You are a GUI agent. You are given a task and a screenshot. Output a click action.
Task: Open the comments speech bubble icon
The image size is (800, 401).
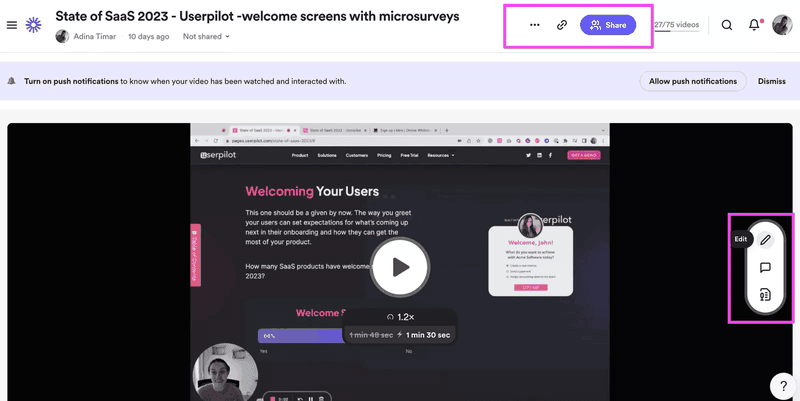(765, 267)
